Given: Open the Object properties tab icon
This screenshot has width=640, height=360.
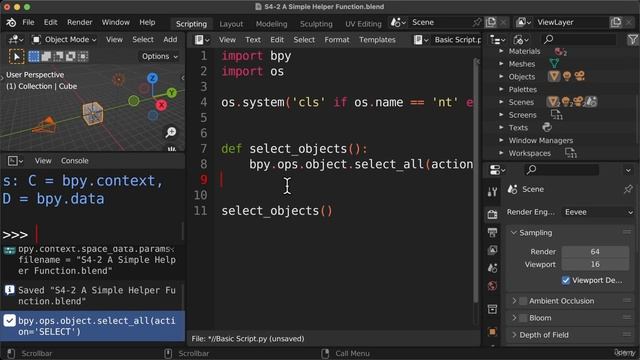Looking at the screenshot, I should [x=492, y=331].
